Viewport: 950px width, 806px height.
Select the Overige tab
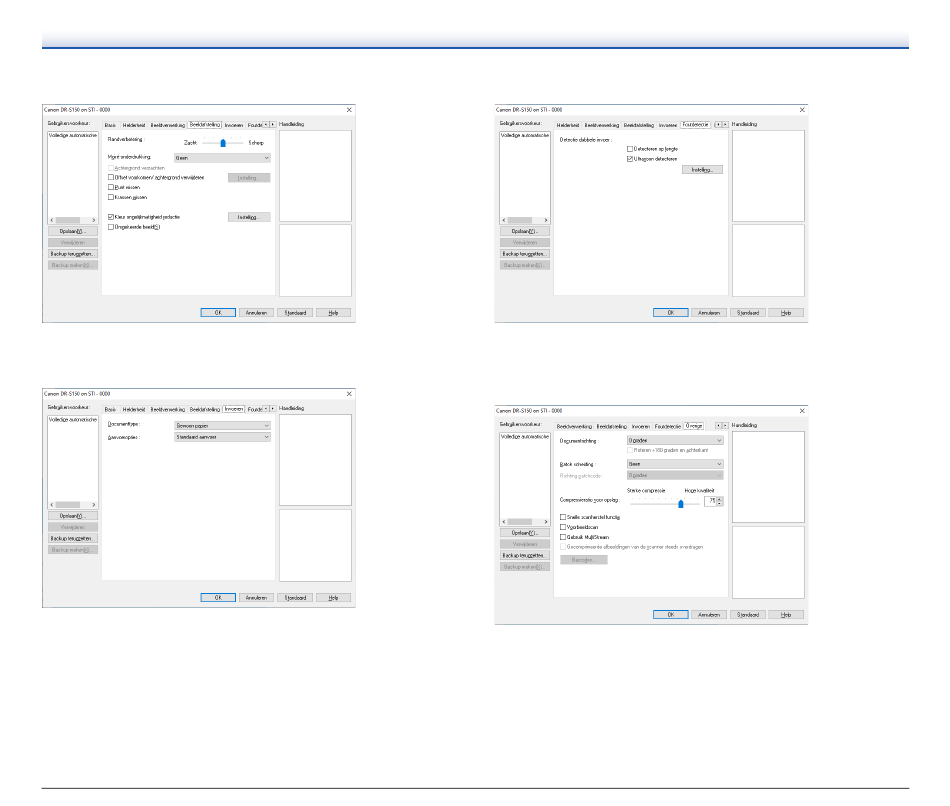pos(693,426)
